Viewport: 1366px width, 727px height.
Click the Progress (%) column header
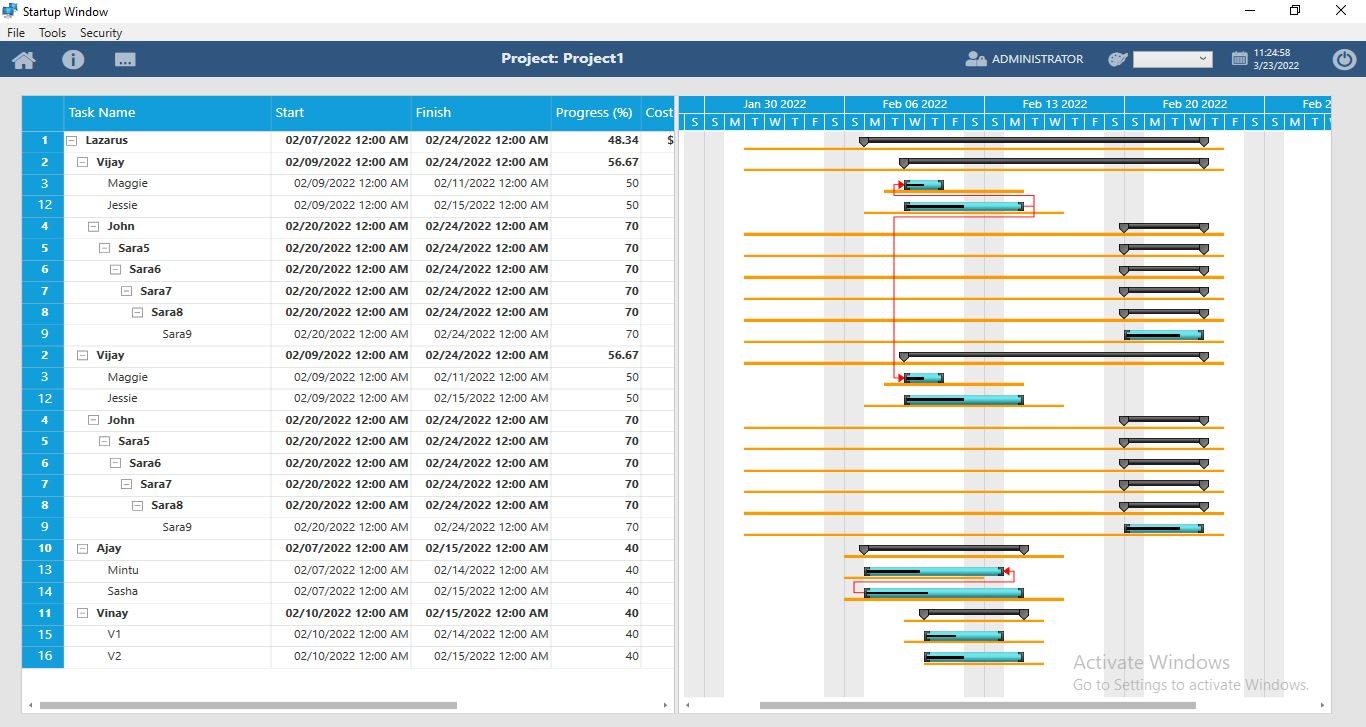pos(595,113)
